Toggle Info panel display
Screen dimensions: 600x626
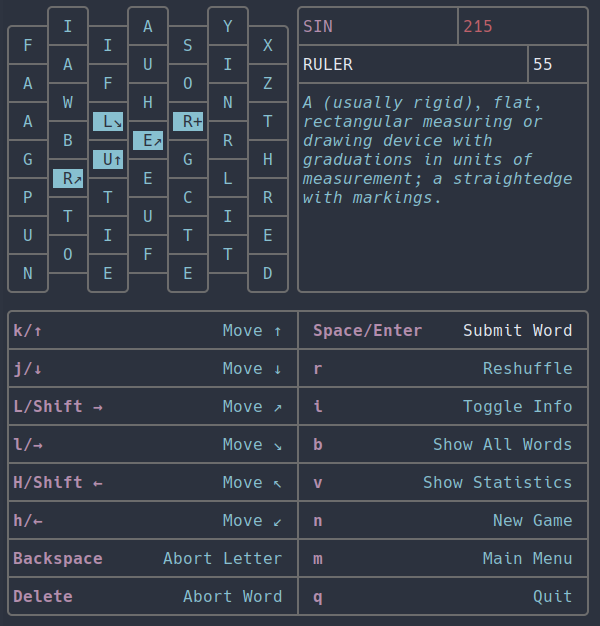(x=517, y=407)
